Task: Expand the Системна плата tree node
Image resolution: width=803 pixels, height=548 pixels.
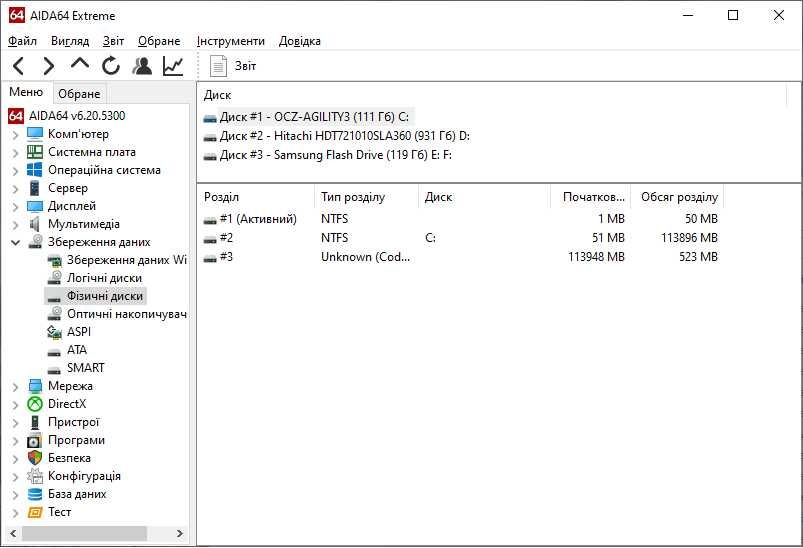Action: (x=15, y=153)
